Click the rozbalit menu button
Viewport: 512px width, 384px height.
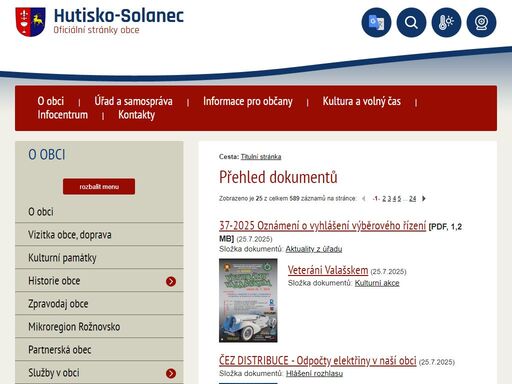click(99, 187)
